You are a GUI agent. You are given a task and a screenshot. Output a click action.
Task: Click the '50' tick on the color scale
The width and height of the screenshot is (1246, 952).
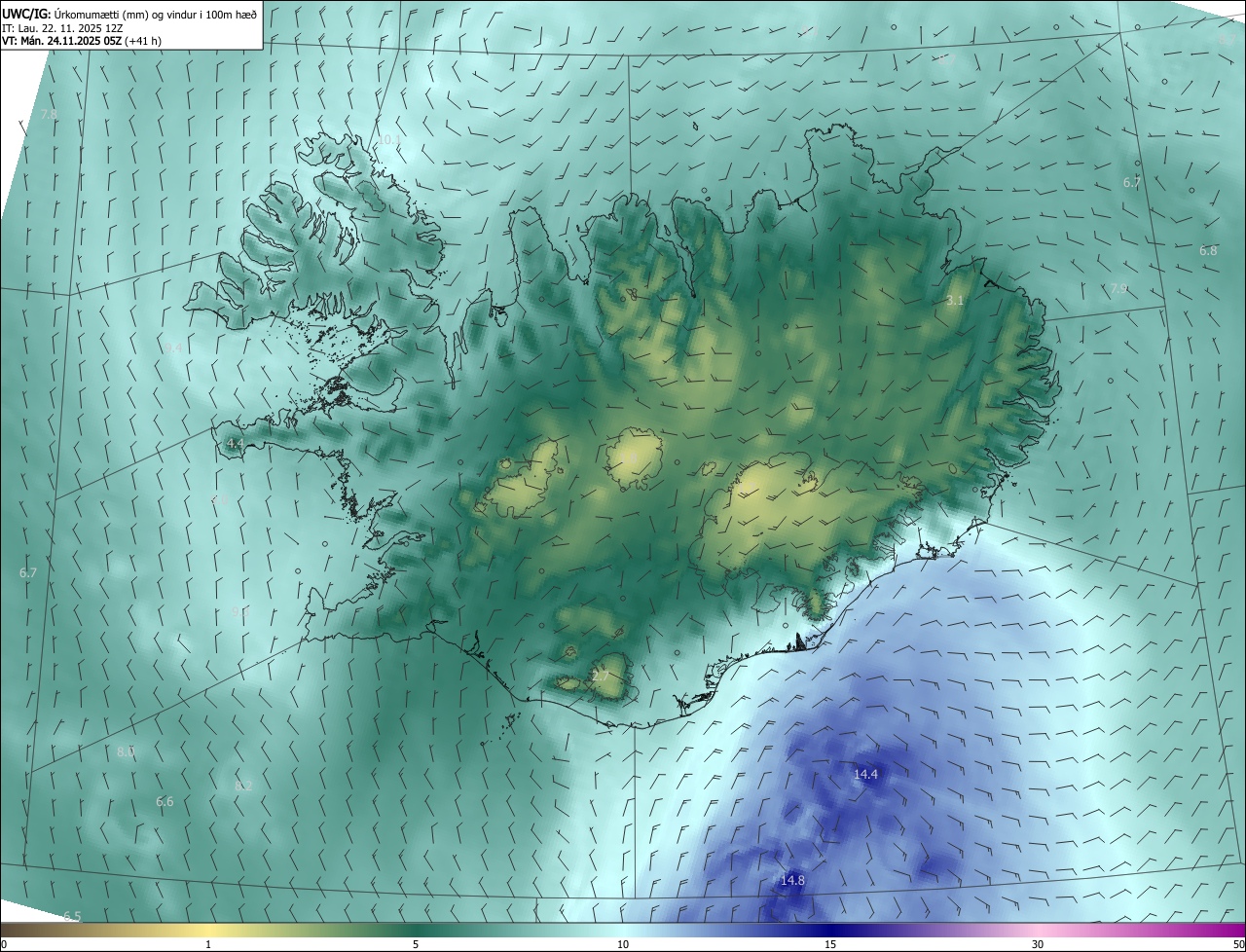click(1238, 945)
